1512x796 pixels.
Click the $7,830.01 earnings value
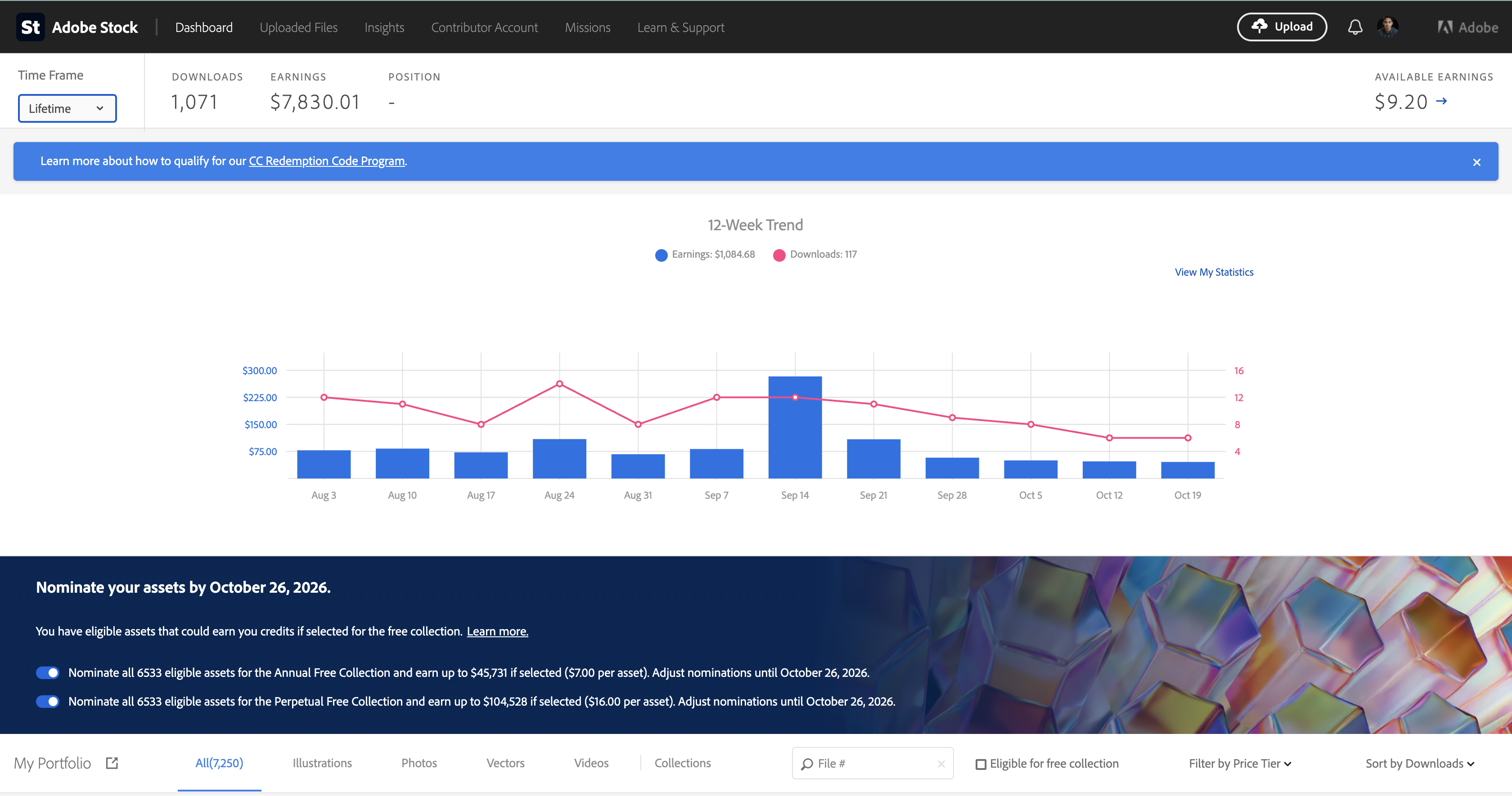click(315, 102)
